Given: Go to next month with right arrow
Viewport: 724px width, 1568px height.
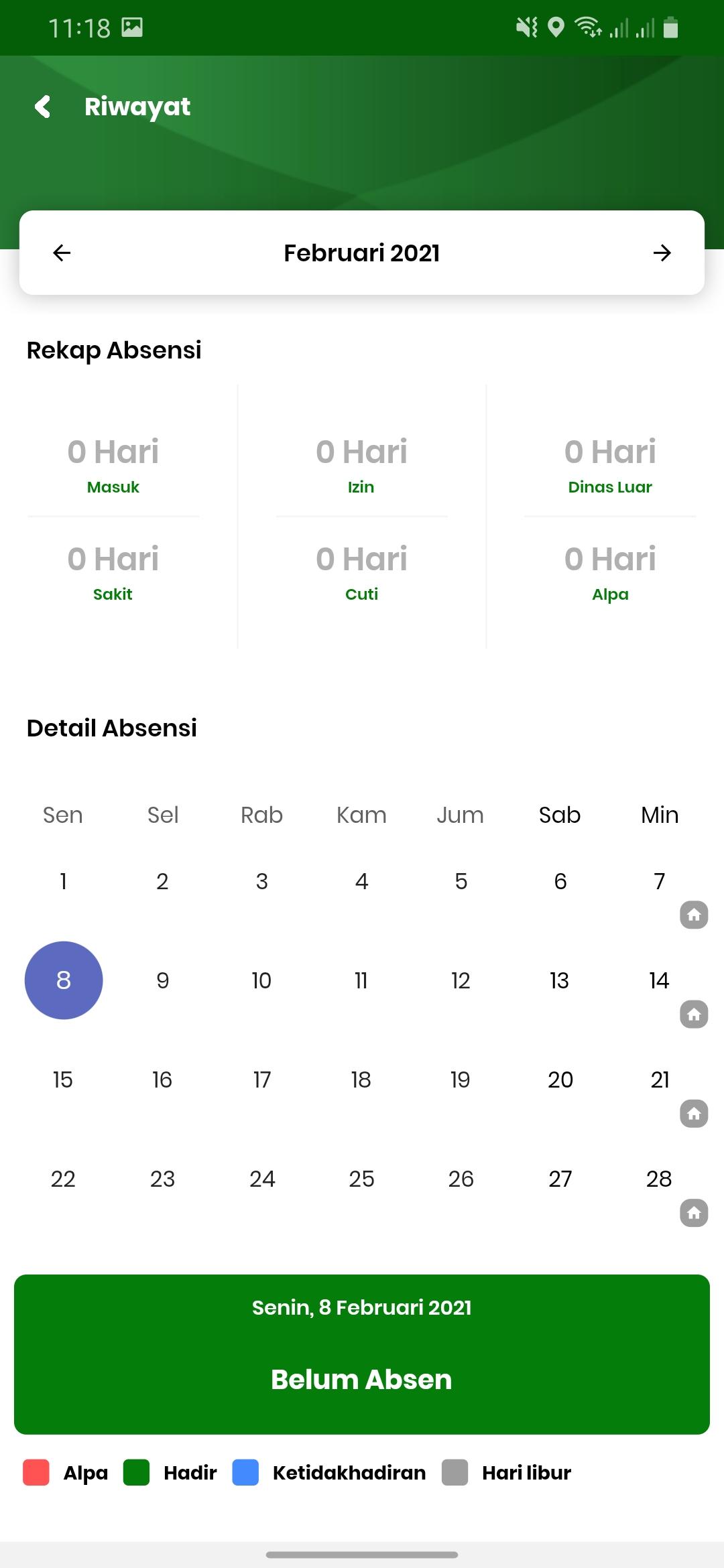Looking at the screenshot, I should [662, 253].
